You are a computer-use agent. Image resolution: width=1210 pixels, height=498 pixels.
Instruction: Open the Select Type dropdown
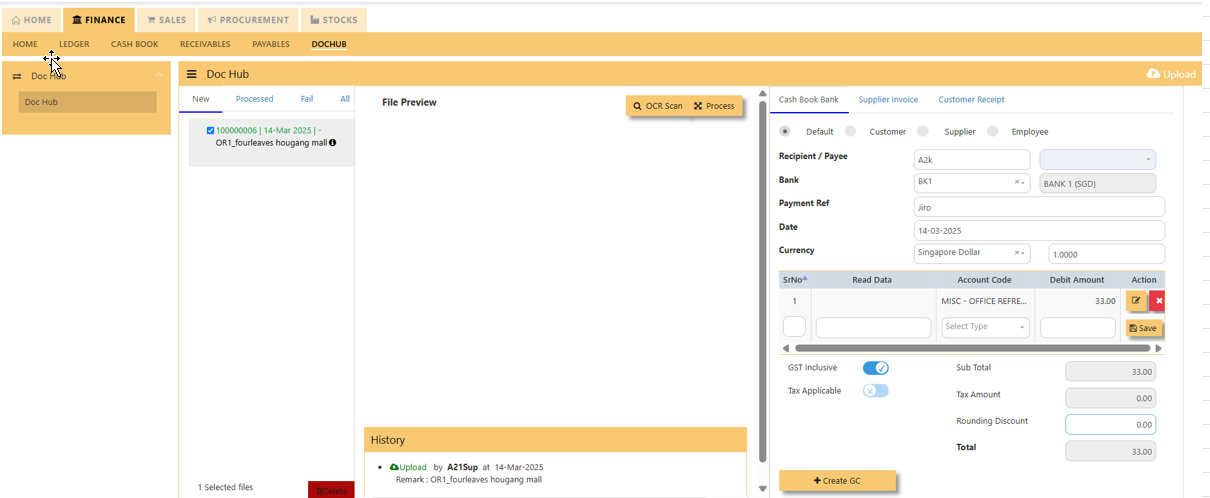click(986, 327)
